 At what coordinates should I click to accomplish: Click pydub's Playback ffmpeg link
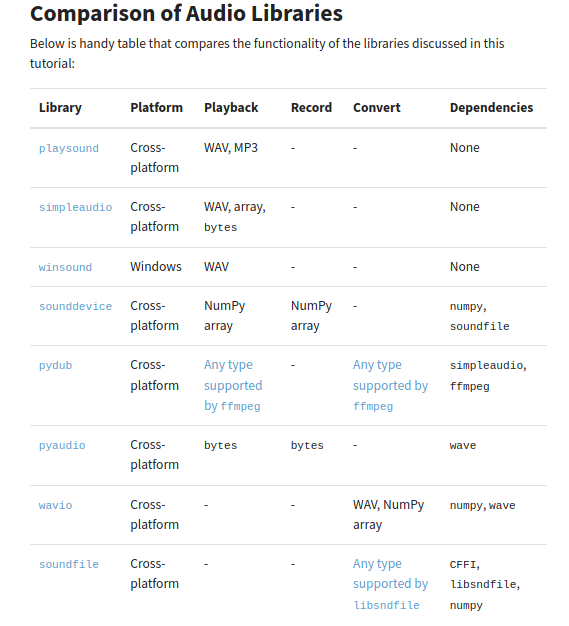click(x=233, y=385)
